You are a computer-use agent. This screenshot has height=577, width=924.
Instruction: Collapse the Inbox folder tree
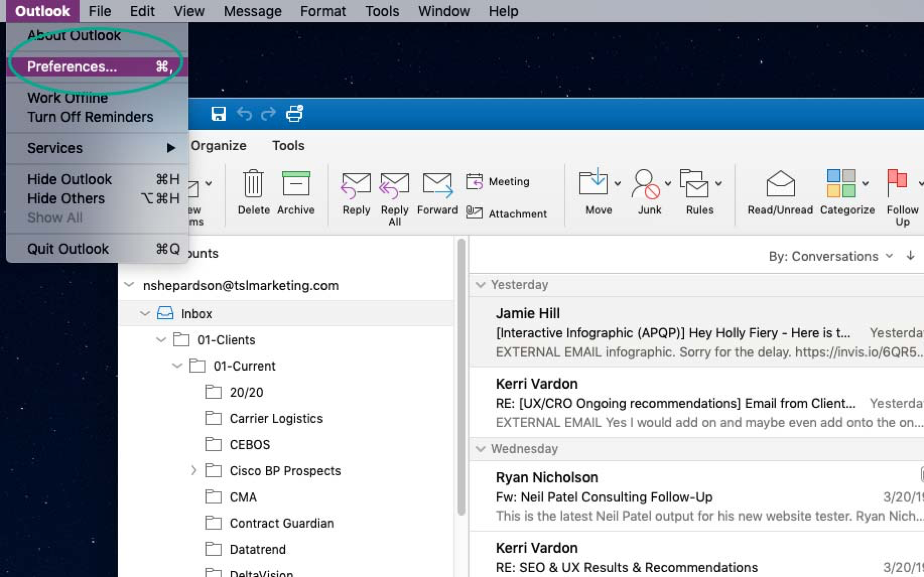(145, 314)
